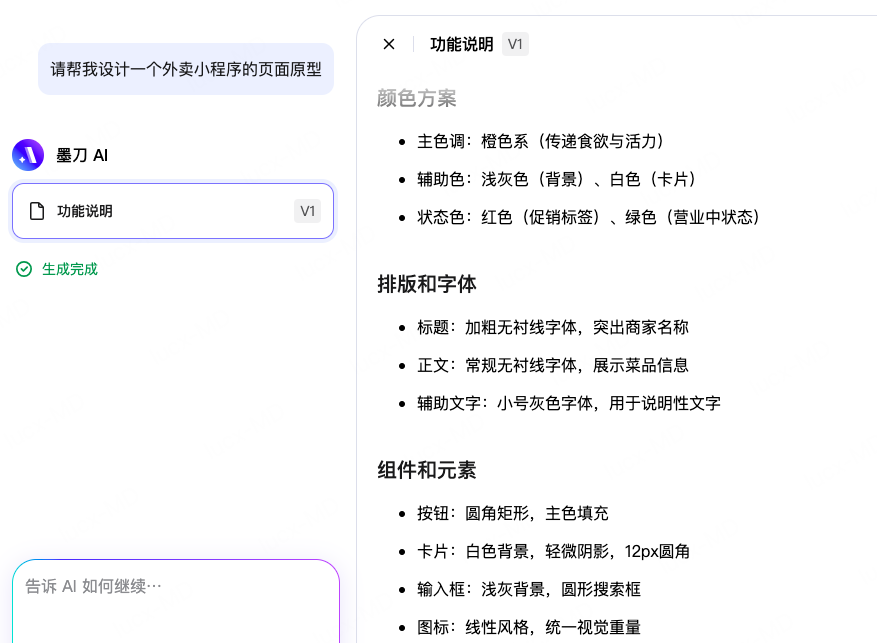
Task: Close the 功能说明 panel with the X icon
Action: click(389, 44)
